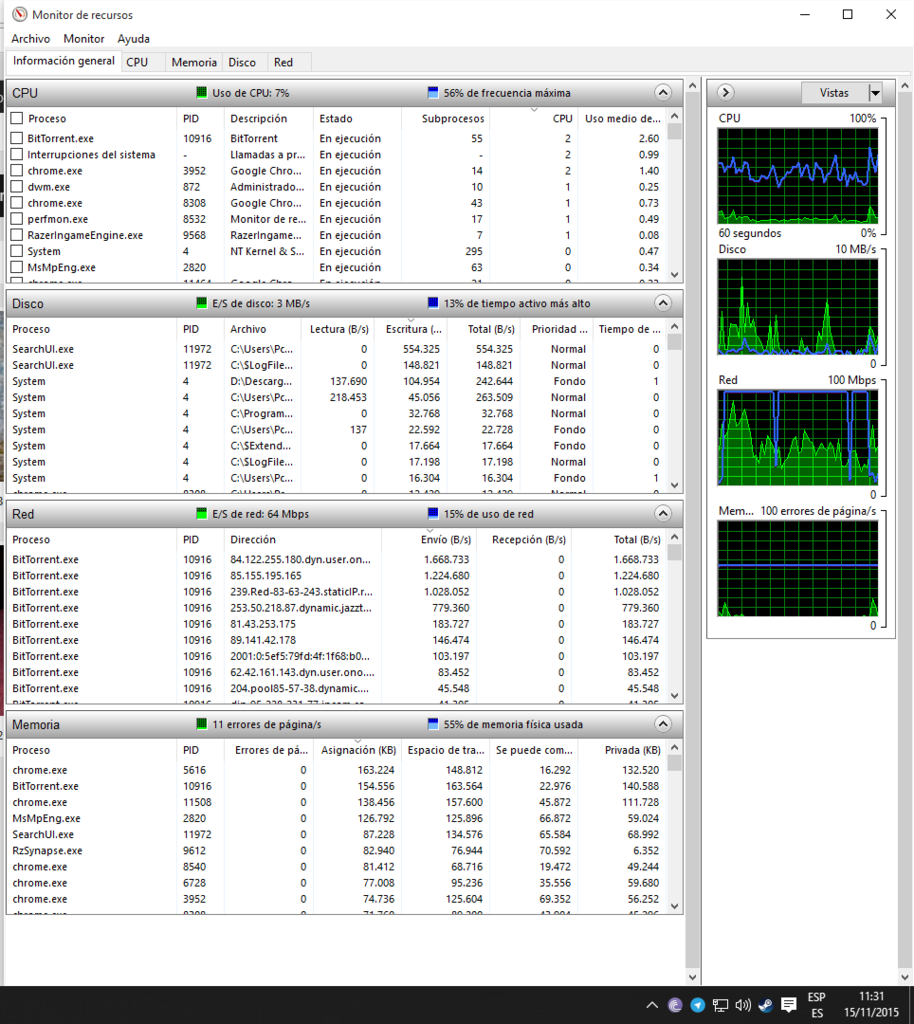
Task: Collapse the graphs pane with the arrow button
Action: tap(726, 93)
